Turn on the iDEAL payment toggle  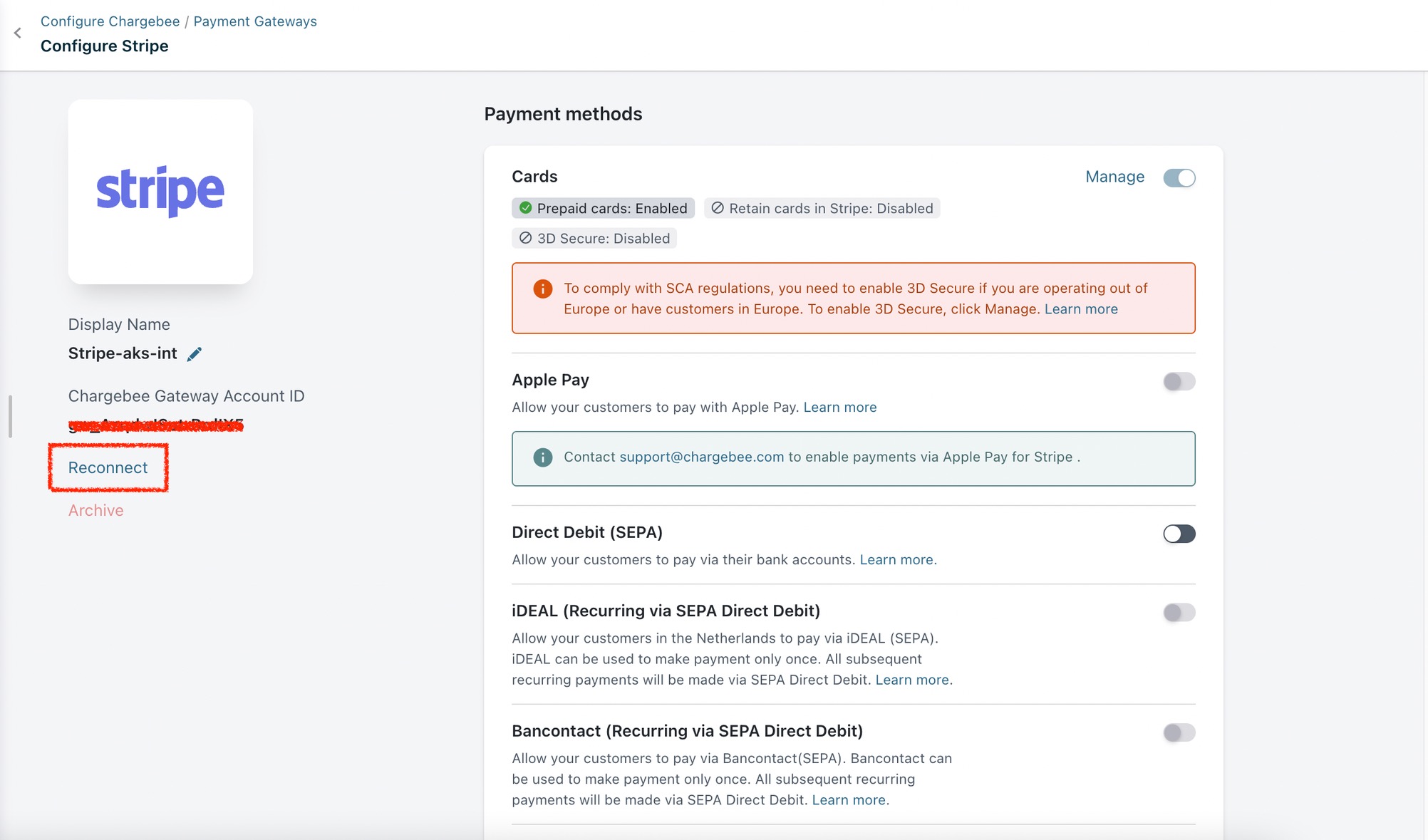[1179, 612]
